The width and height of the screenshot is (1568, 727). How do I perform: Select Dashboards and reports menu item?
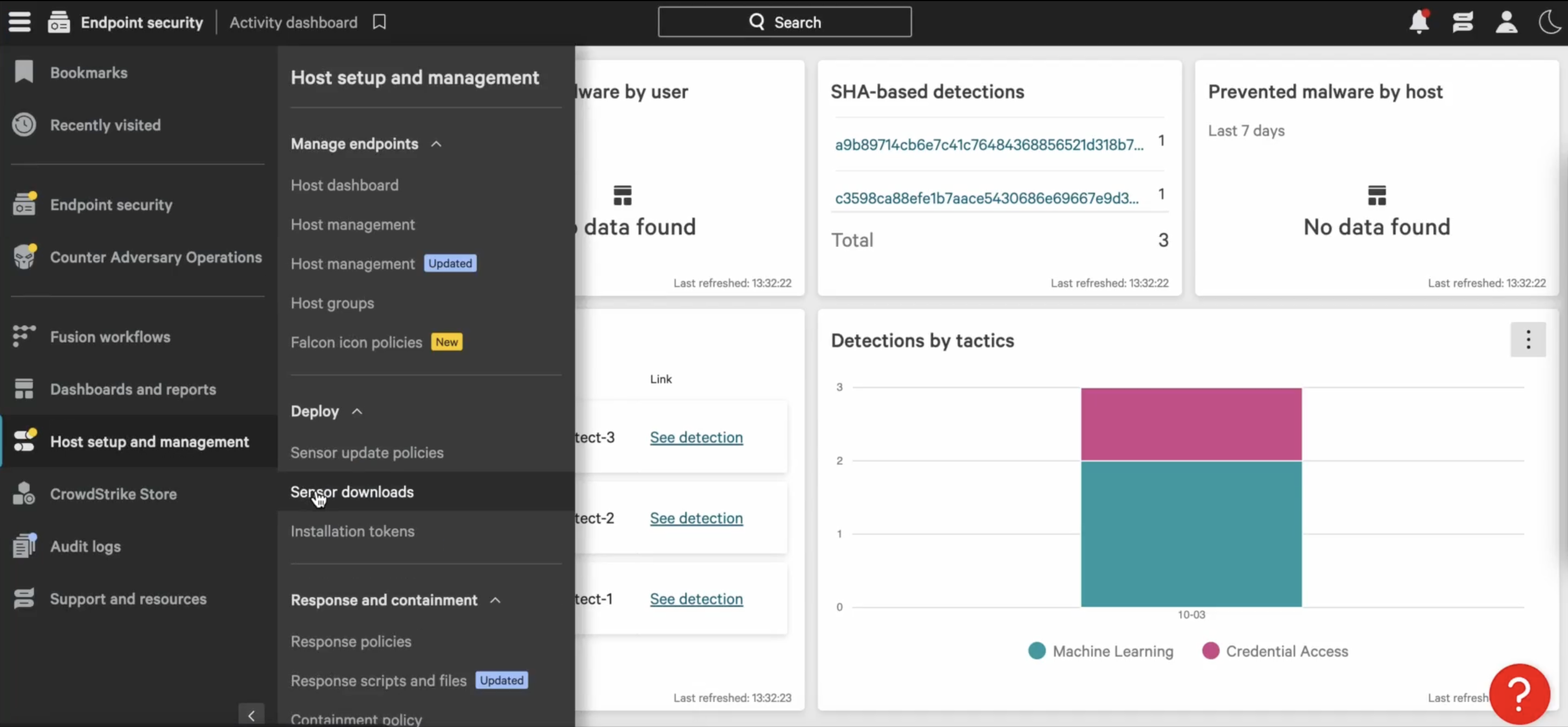[x=133, y=389]
